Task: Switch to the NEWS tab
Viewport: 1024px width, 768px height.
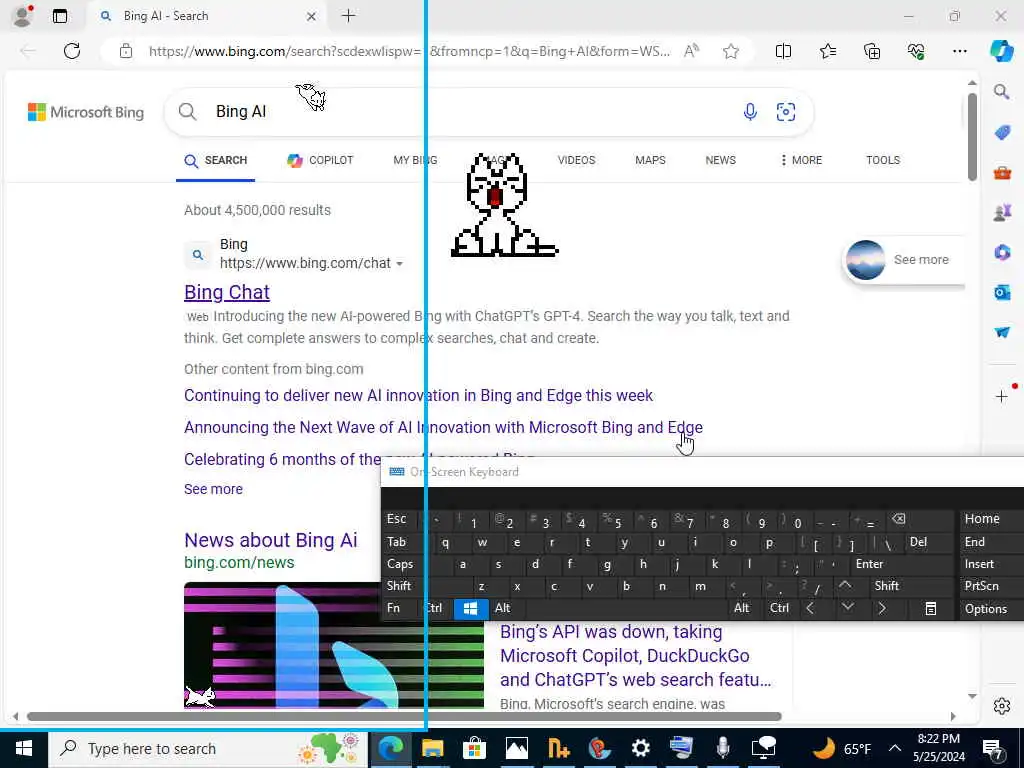Action: click(720, 160)
